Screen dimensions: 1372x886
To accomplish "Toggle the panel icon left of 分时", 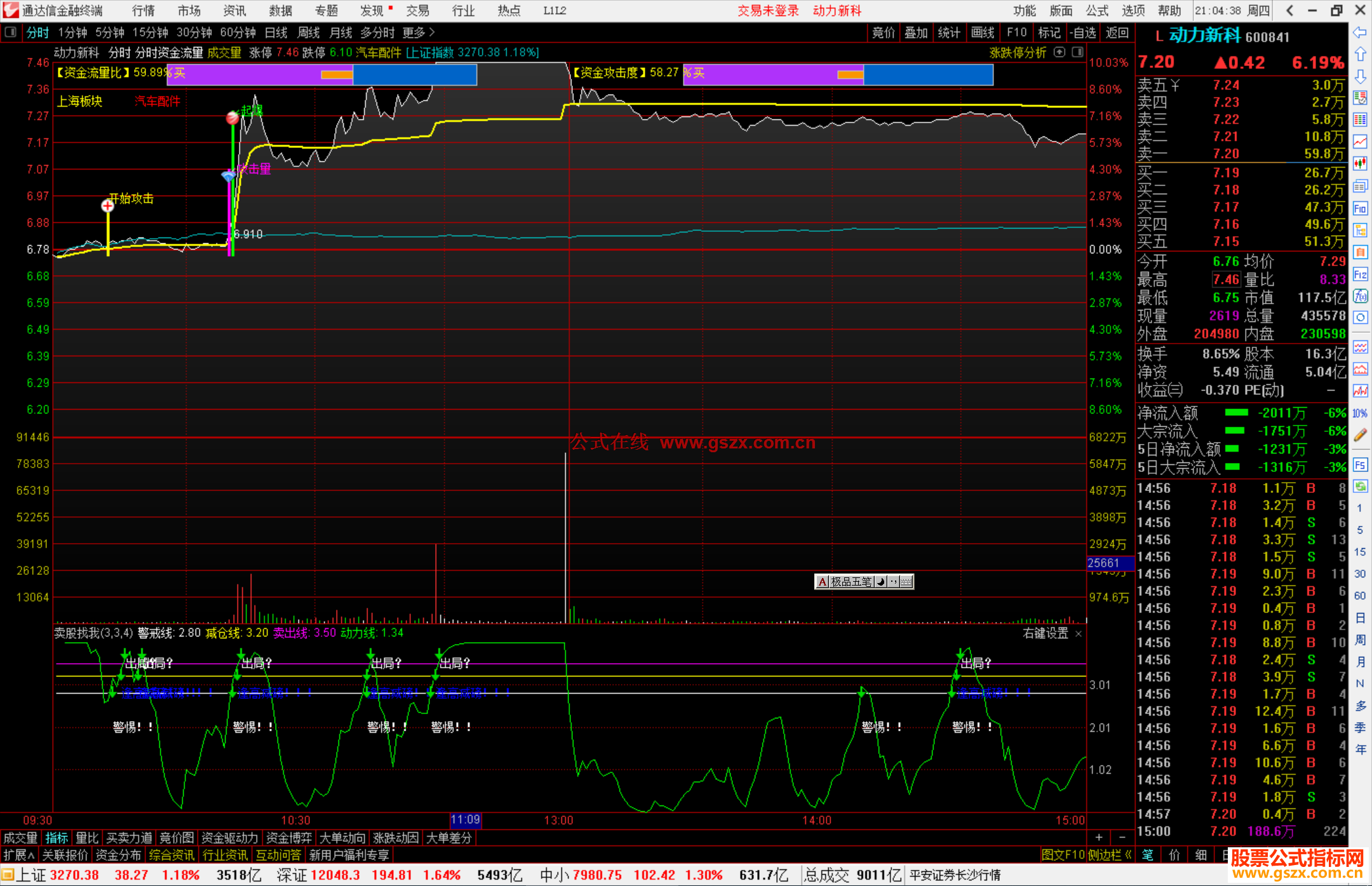I will coord(11,32).
